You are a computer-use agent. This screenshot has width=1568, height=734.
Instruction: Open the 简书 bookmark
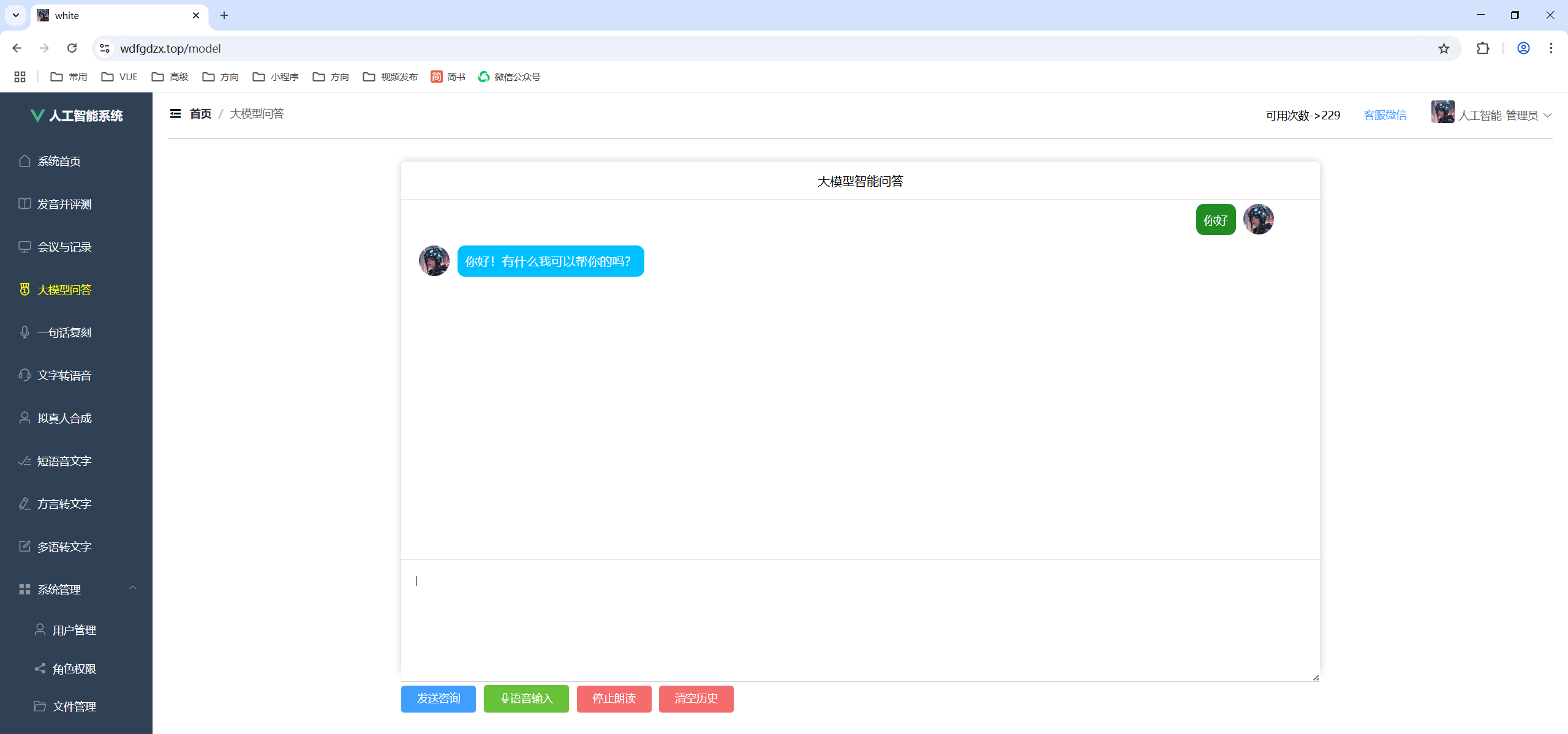coord(448,77)
